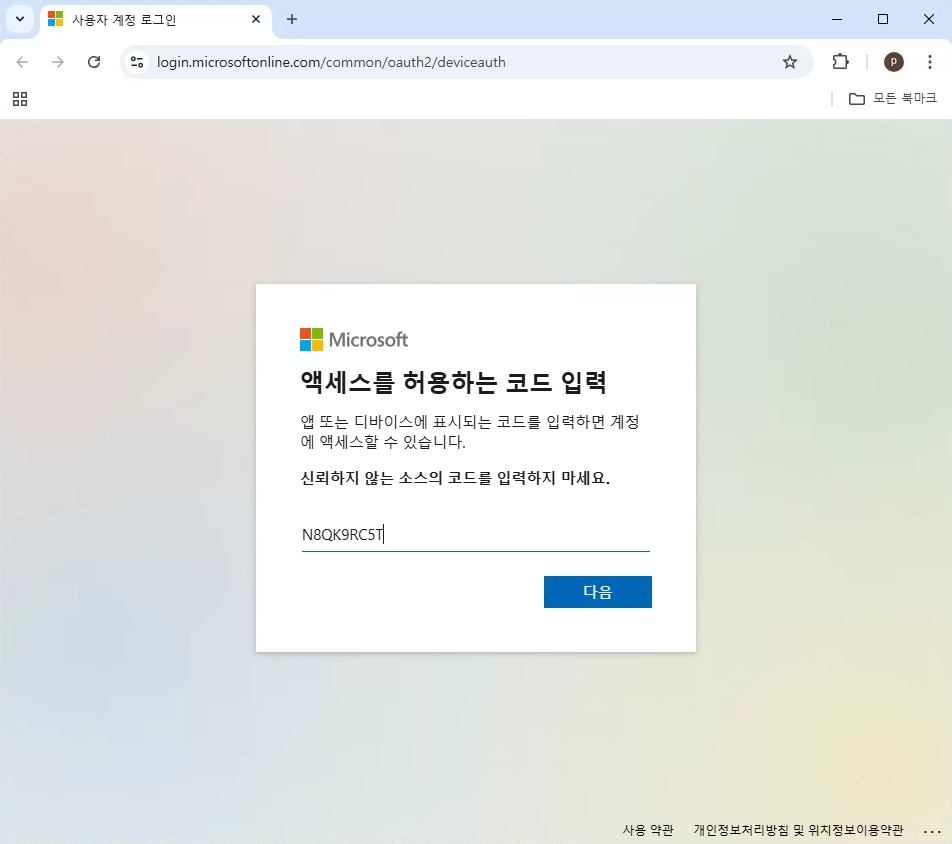Go forward to next page
This screenshot has width=952, height=844.
pyautogui.click(x=58, y=62)
